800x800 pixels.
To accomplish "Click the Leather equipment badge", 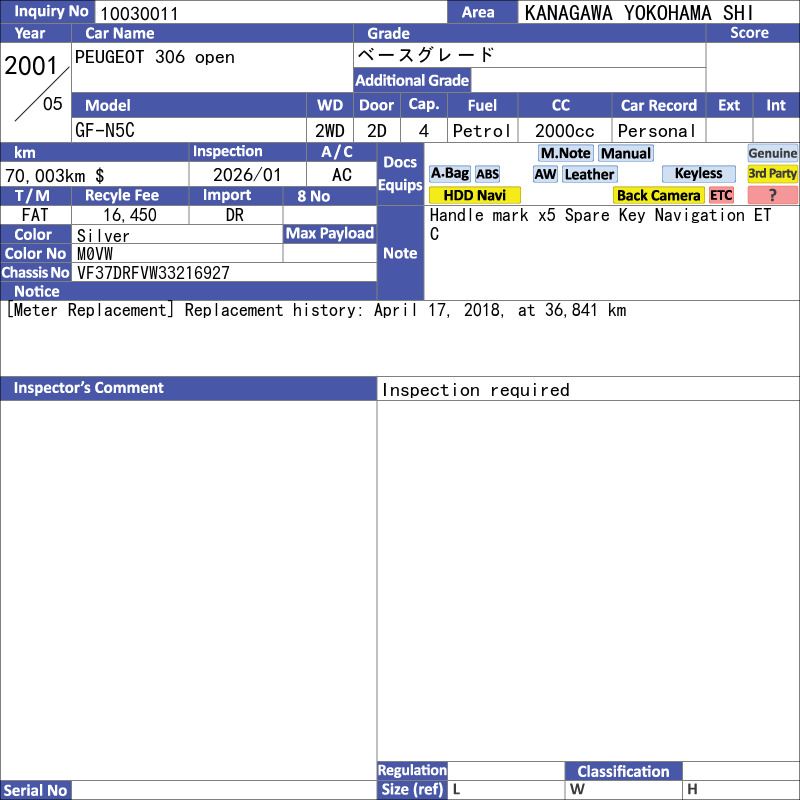I will [589, 174].
